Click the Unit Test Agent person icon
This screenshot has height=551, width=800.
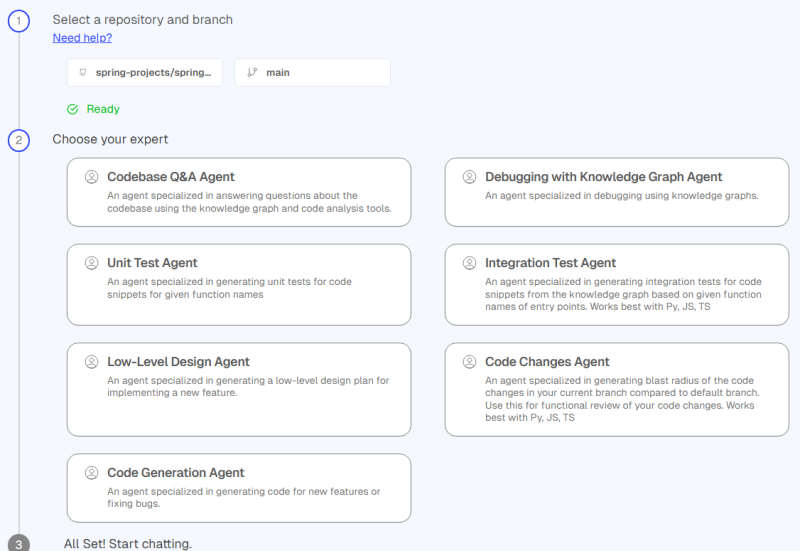point(91,263)
